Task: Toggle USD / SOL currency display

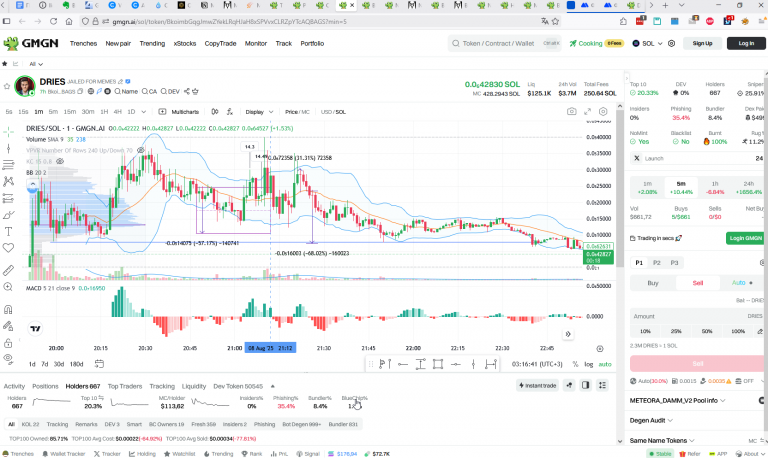Action: tap(333, 112)
